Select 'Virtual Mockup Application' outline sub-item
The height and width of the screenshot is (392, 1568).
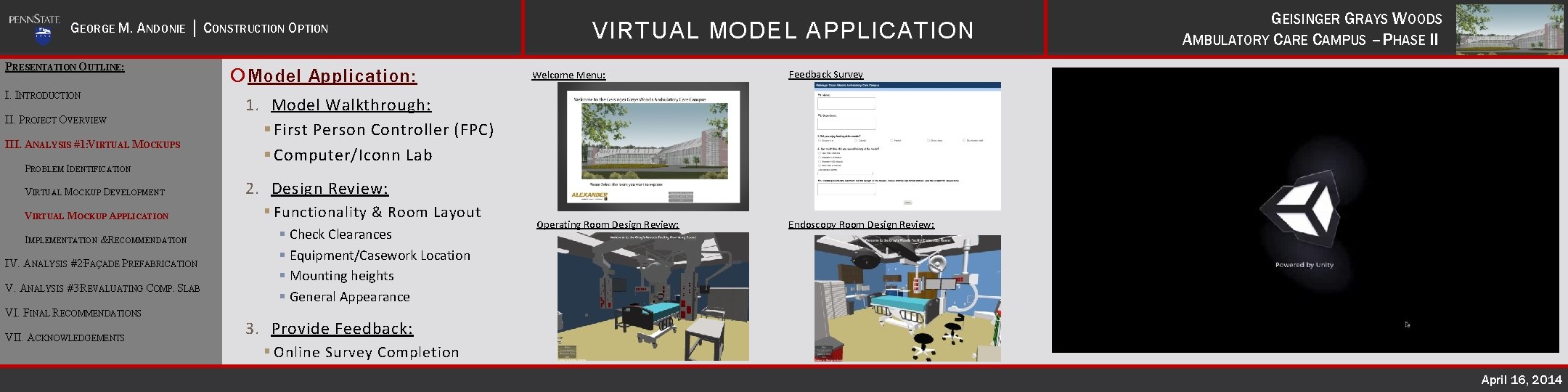[x=97, y=216]
